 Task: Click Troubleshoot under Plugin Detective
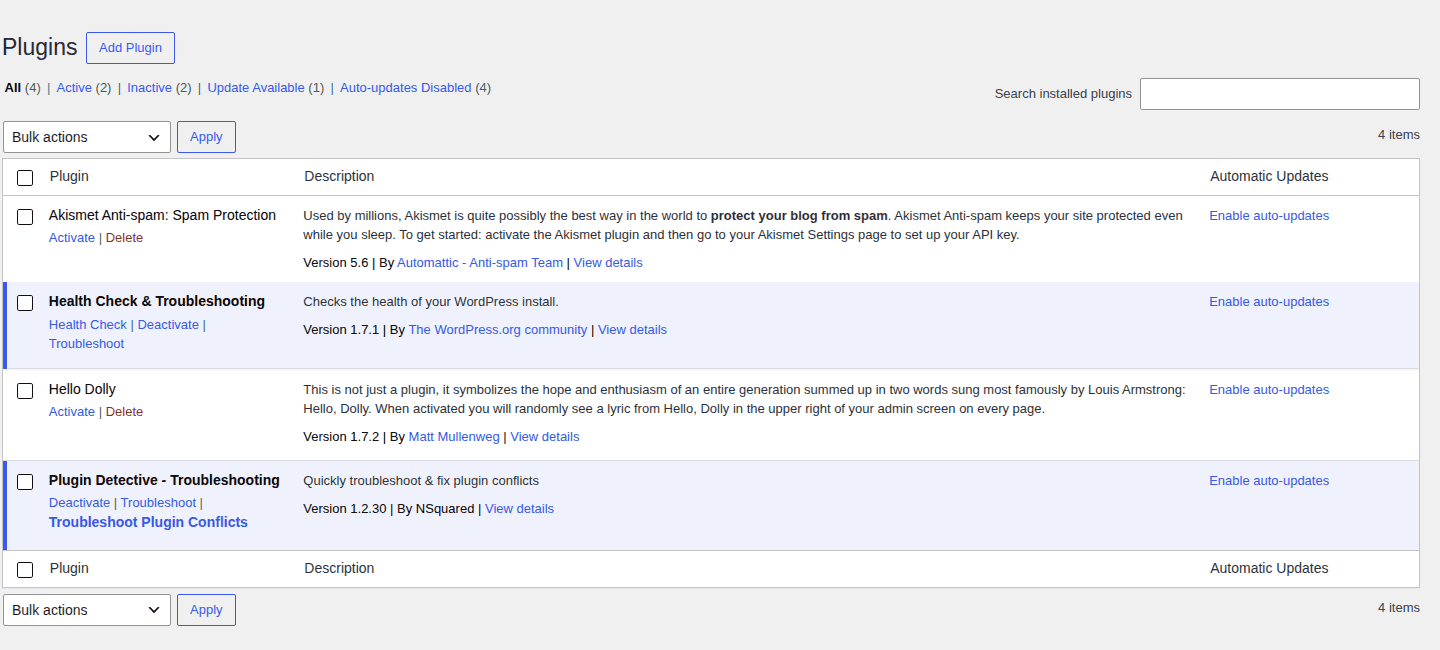(x=158, y=503)
